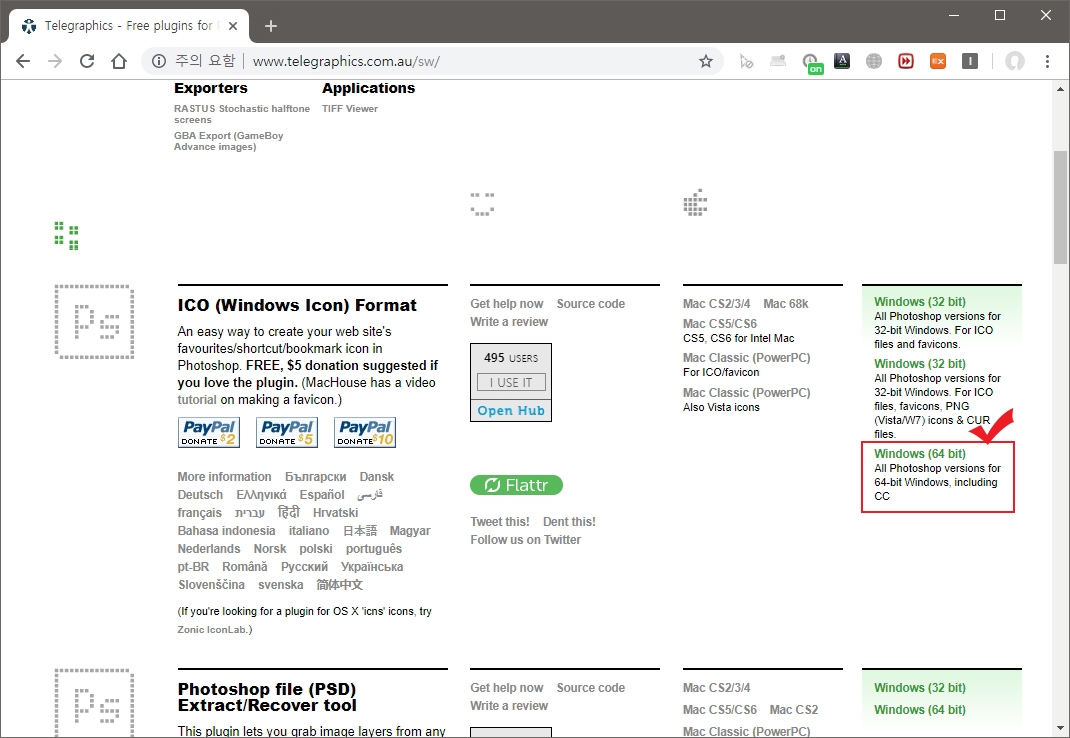
Task: Click the green Flattr button
Action: tap(517, 485)
